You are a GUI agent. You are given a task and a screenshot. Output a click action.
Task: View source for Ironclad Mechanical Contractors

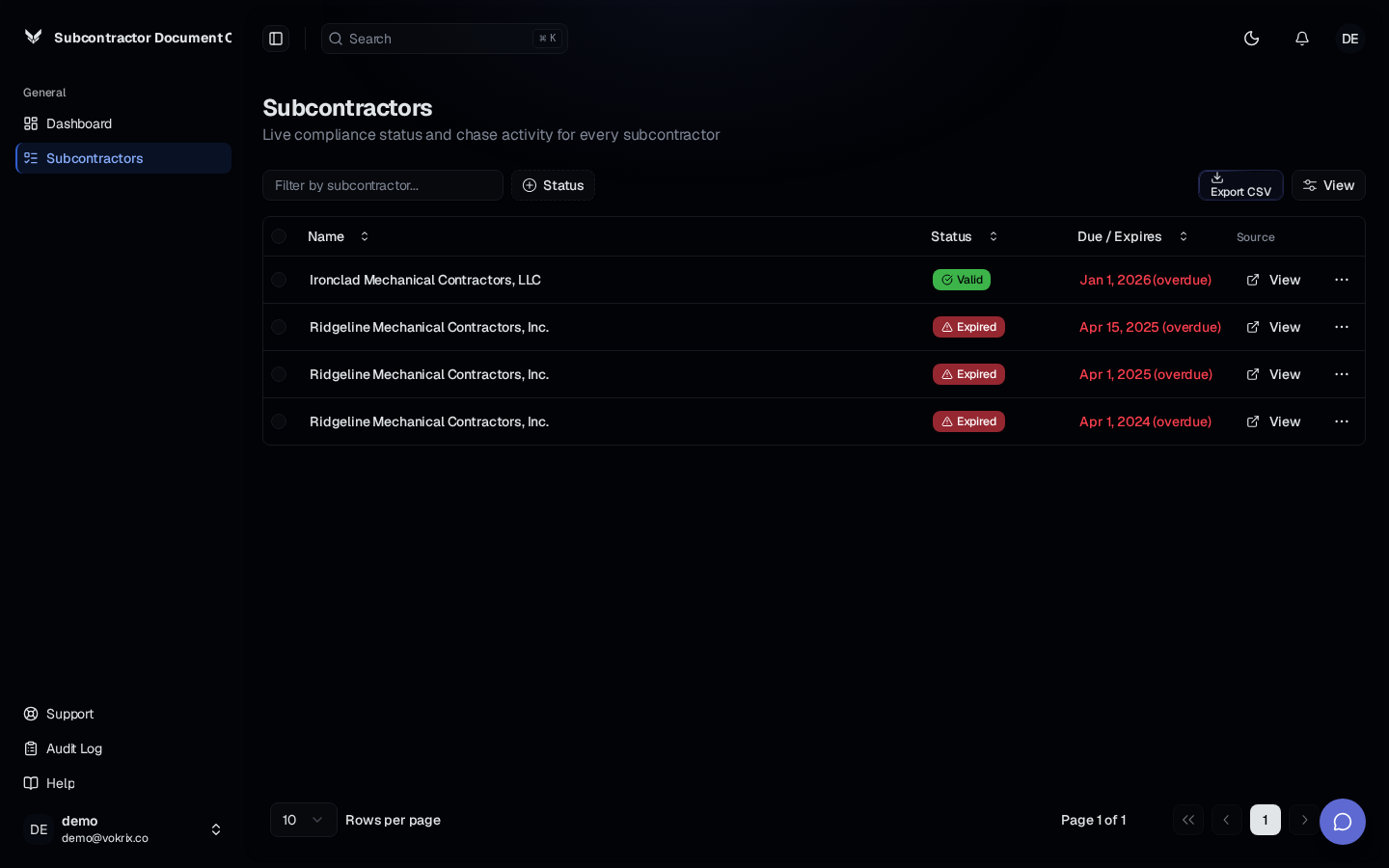coord(1273,280)
